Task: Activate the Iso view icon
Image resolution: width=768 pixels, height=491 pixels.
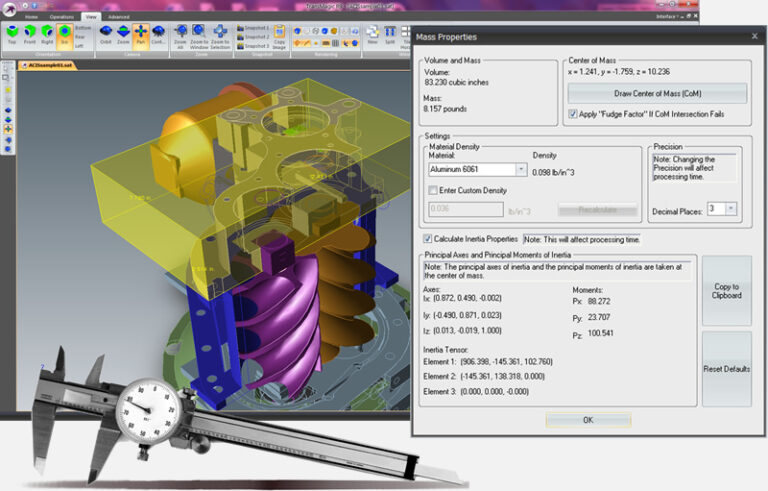Action: [x=64, y=35]
